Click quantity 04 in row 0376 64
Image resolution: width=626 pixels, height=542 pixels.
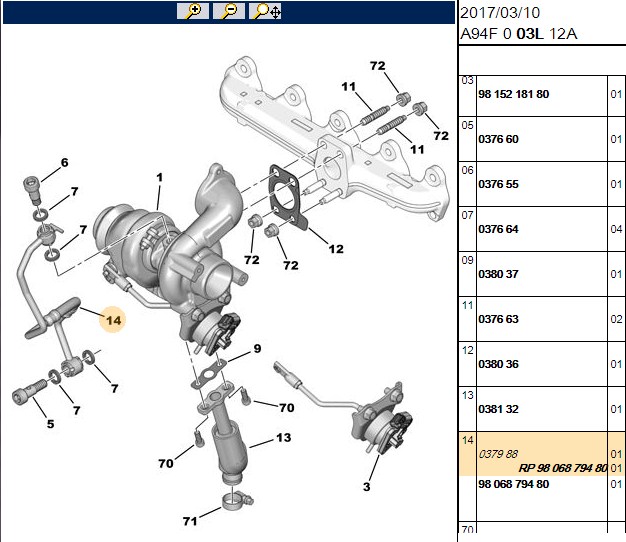[x=616, y=229]
